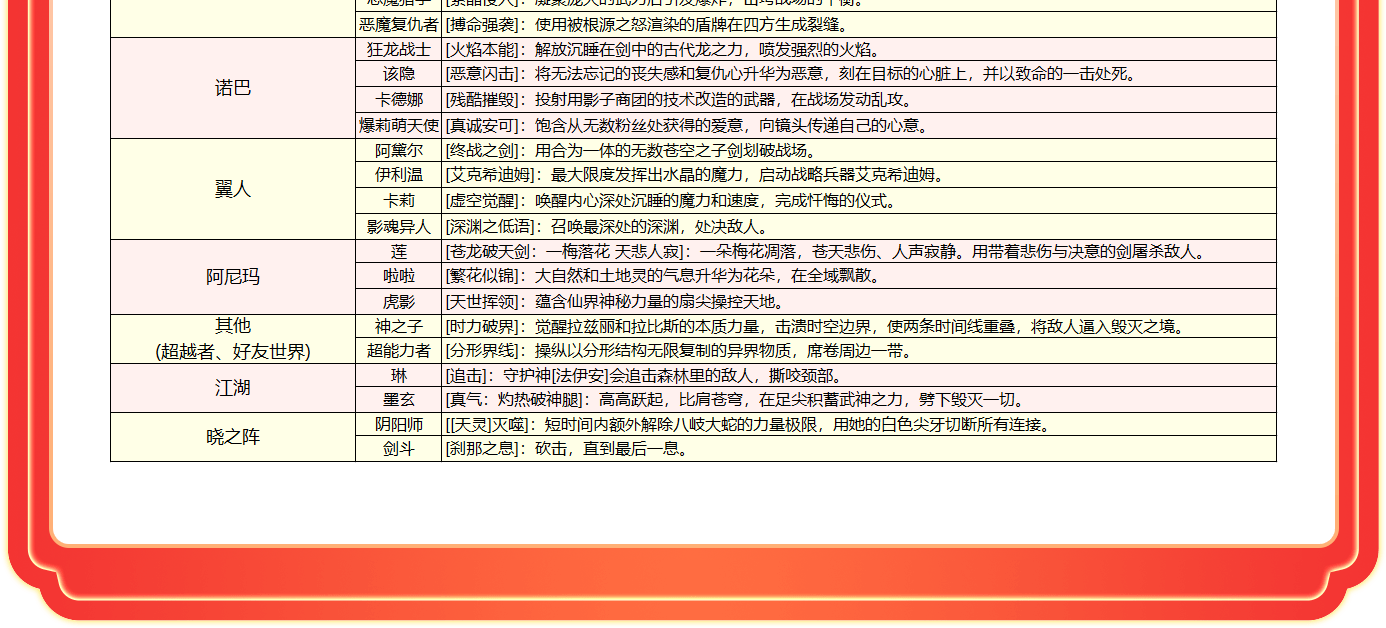Select the 江湖 group cell

(x=233, y=388)
